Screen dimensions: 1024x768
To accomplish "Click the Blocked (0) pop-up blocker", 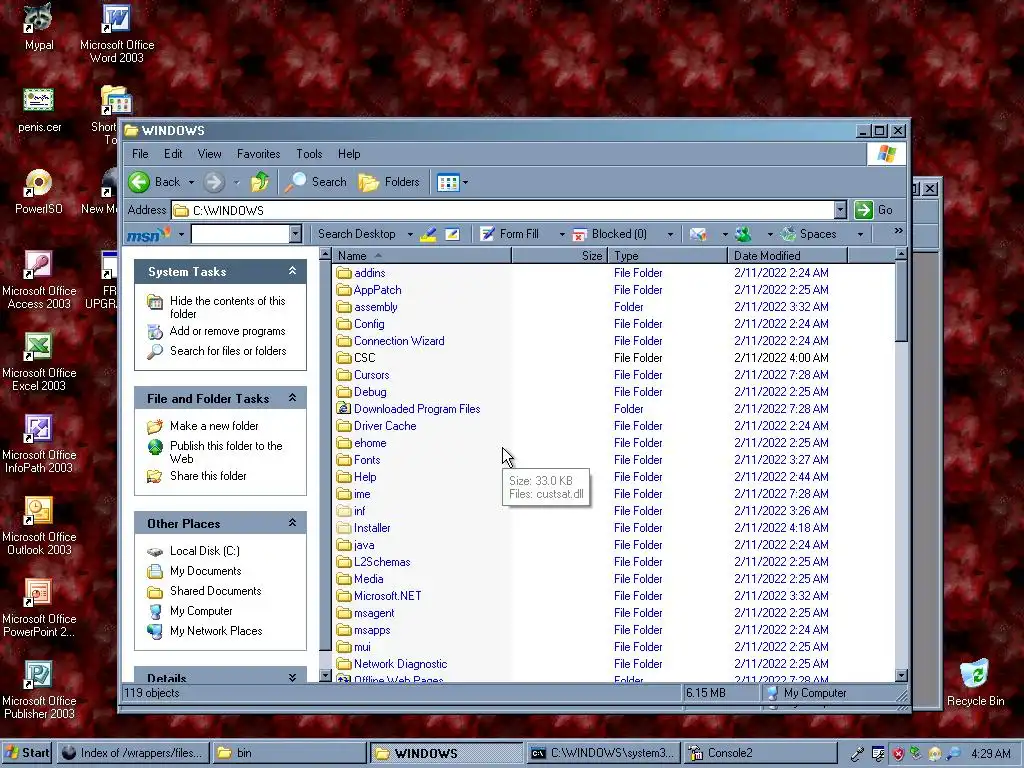I will (x=610, y=234).
